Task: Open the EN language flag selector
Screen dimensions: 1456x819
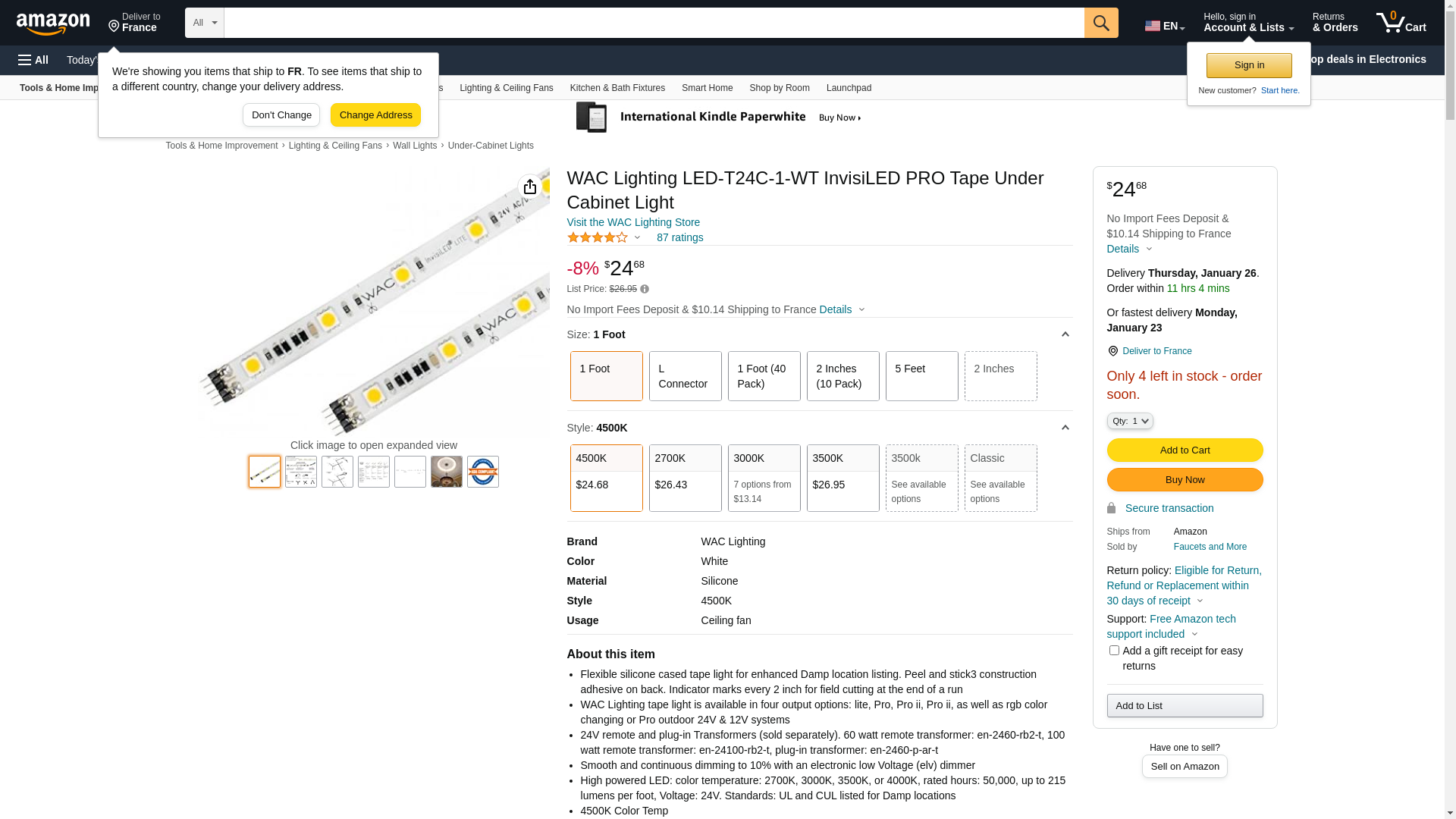Action: click(x=1164, y=26)
